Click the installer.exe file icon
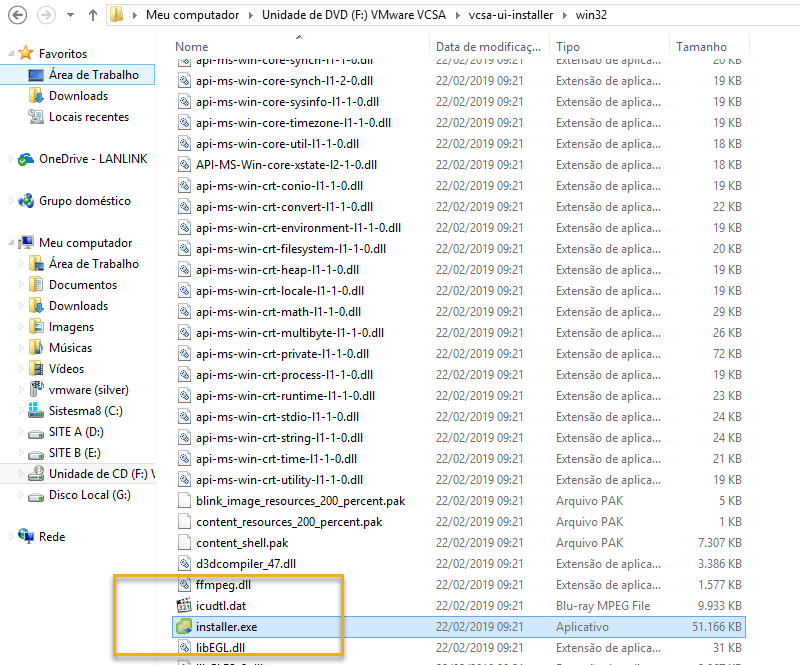 point(183,627)
